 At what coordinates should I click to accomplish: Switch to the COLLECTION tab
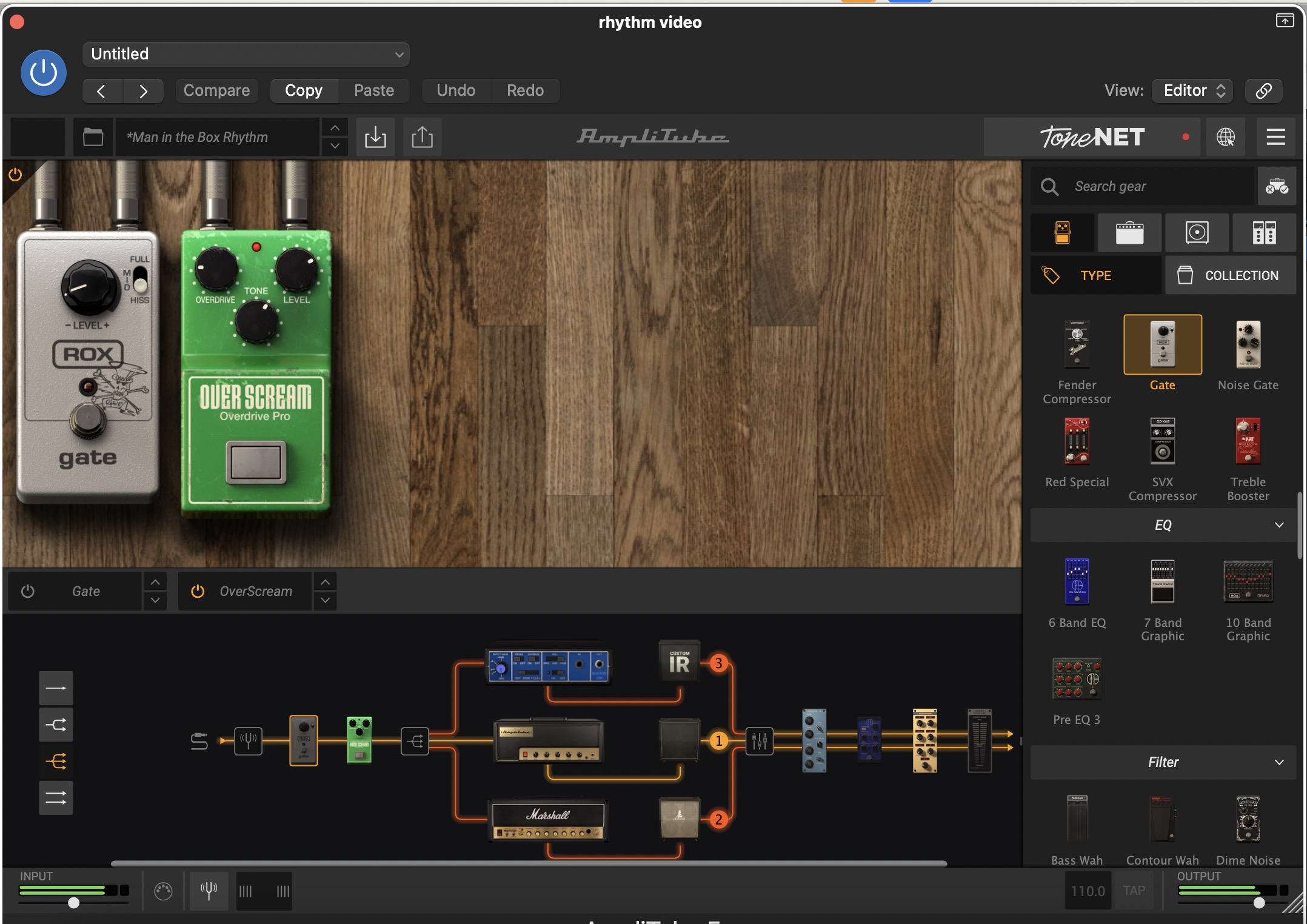1230,275
